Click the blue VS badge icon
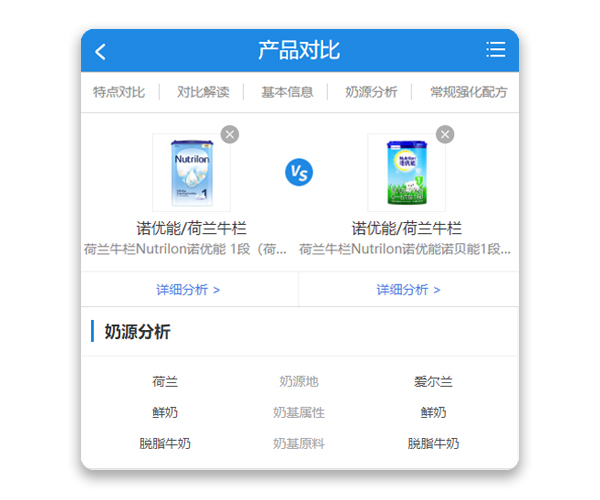The width and height of the screenshot is (600, 500). pyautogui.click(x=299, y=172)
